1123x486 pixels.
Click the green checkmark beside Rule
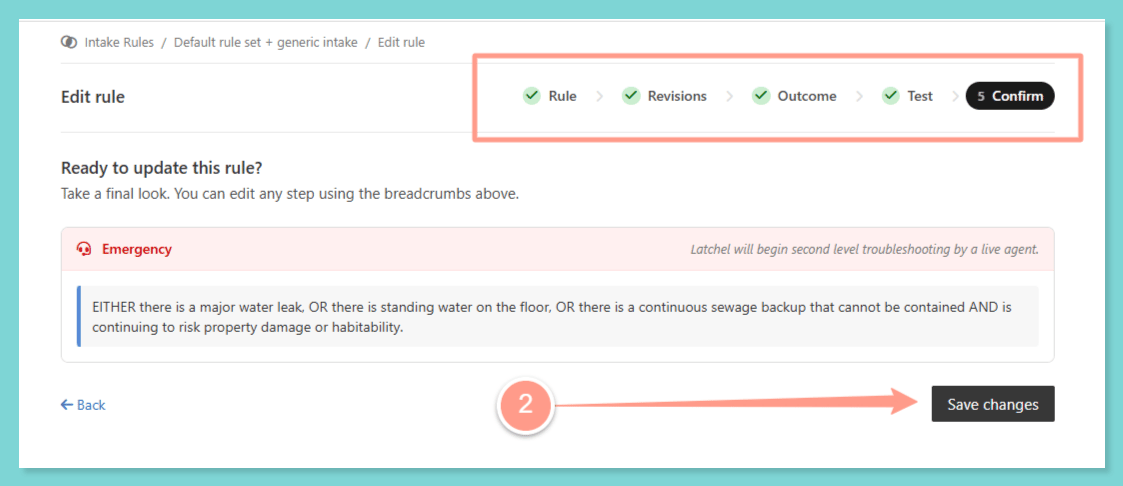click(x=531, y=96)
